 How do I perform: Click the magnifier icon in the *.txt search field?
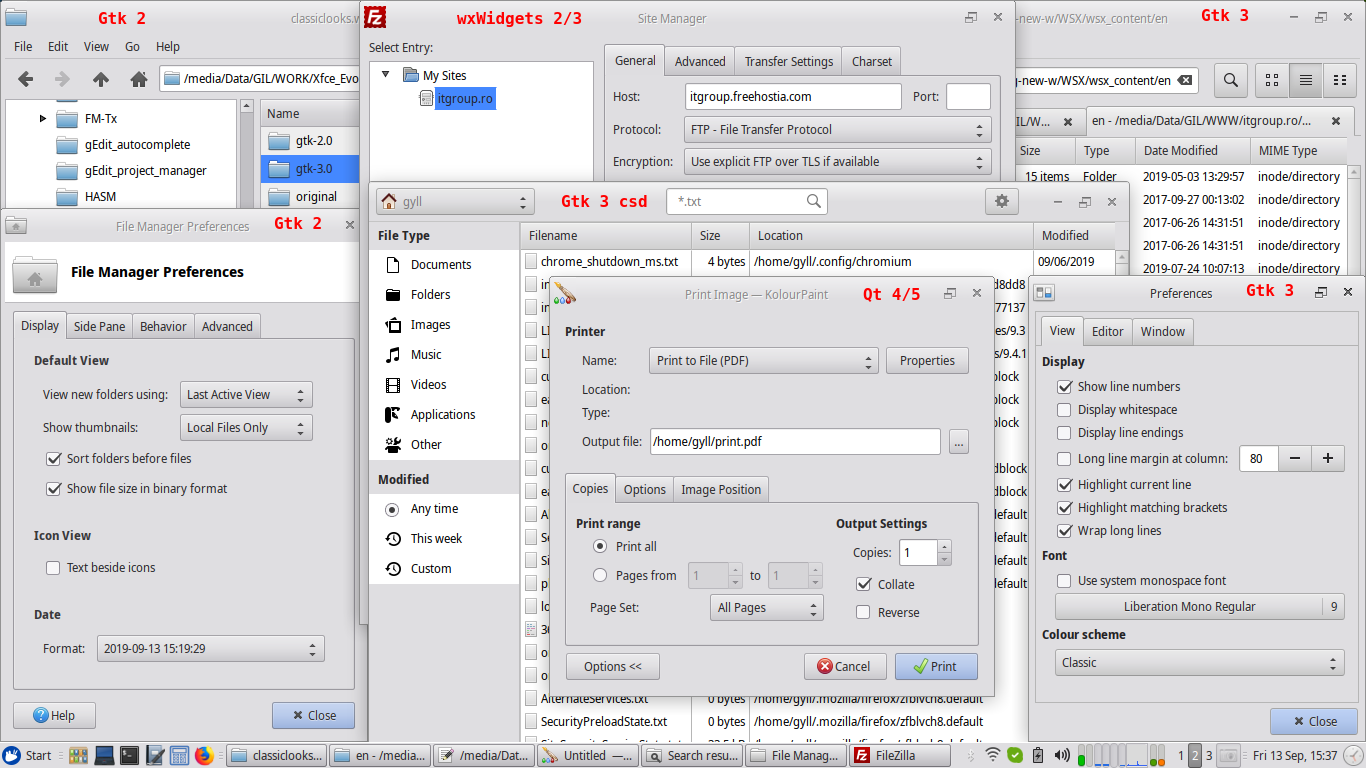815,201
